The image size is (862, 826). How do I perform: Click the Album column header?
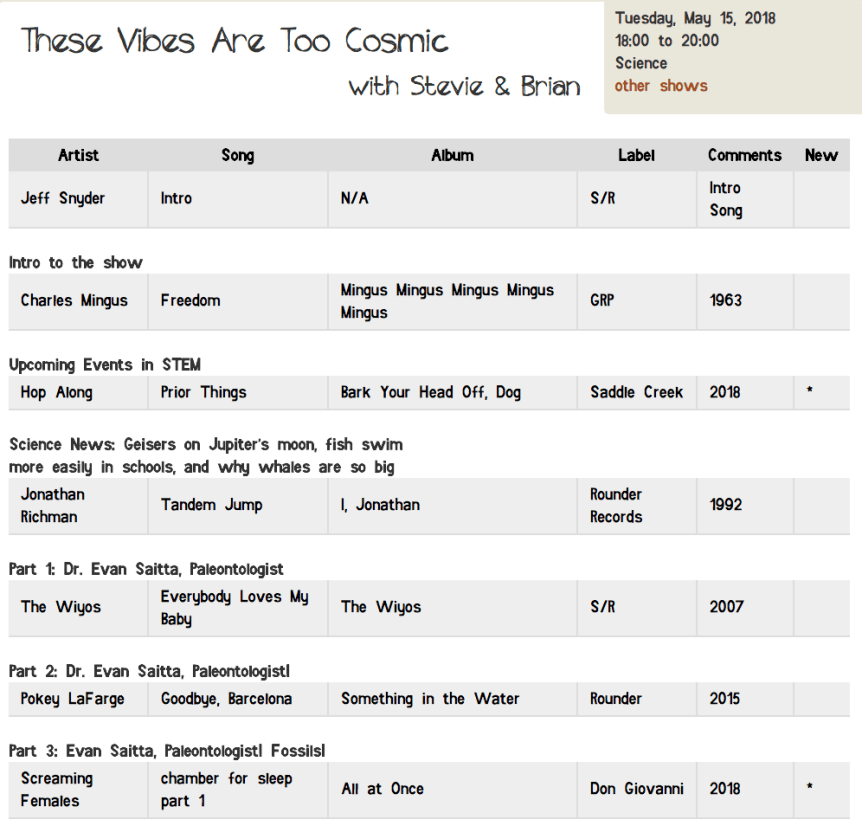point(452,155)
